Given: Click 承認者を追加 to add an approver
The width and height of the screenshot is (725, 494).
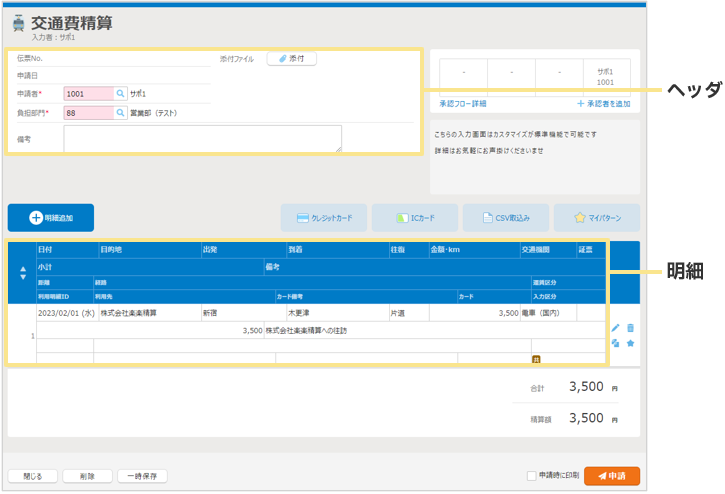Looking at the screenshot, I should pos(603,104).
